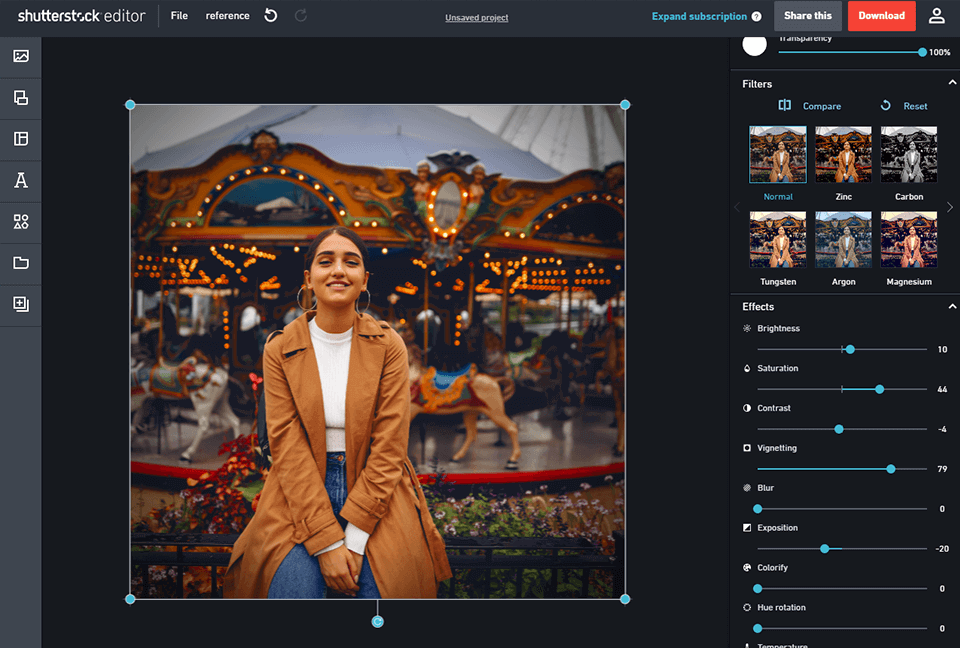This screenshot has height=648, width=960.
Task: Show next filters with right arrow
Action: 949,207
